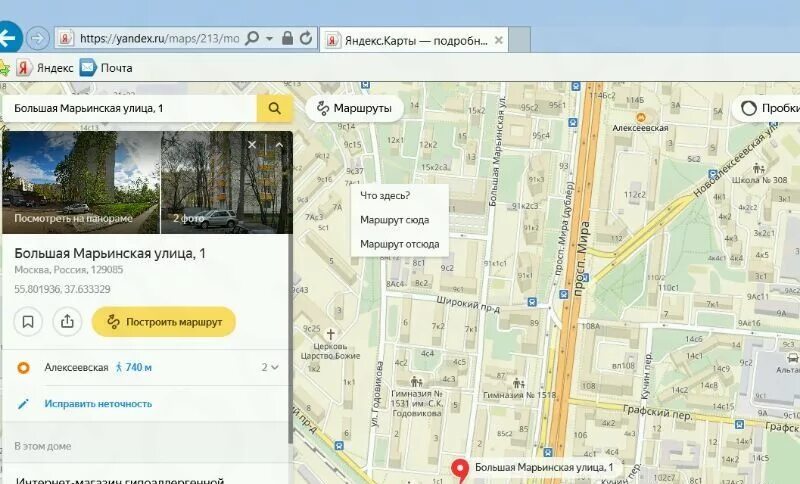Screen dimensions: 800x484
Task: Click the address bar search magnifier icon
Action: tap(252, 38)
